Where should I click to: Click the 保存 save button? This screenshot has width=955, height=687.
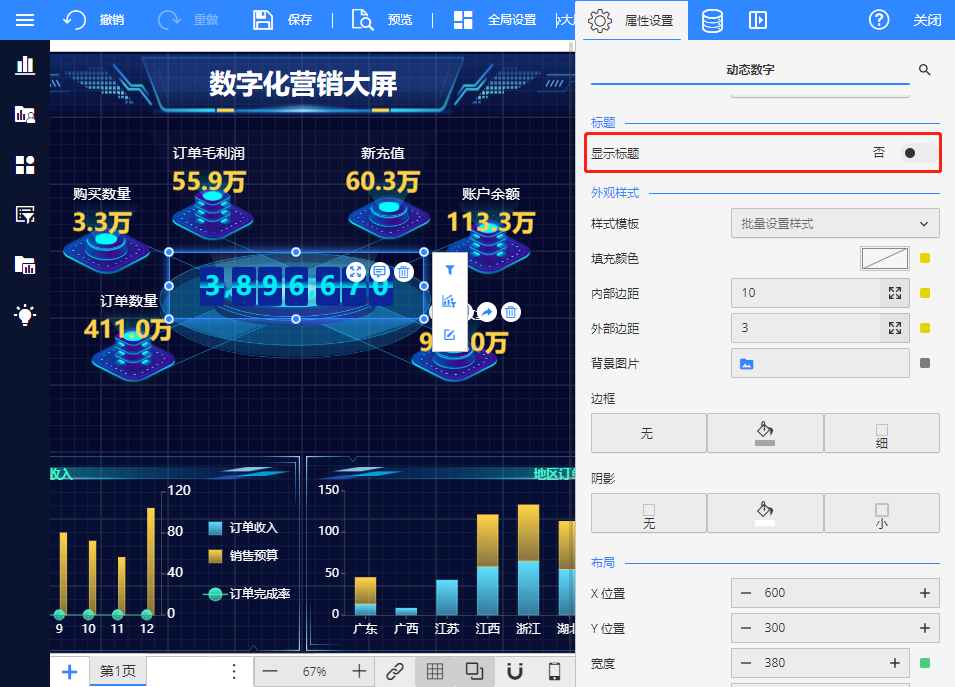coord(283,20)
